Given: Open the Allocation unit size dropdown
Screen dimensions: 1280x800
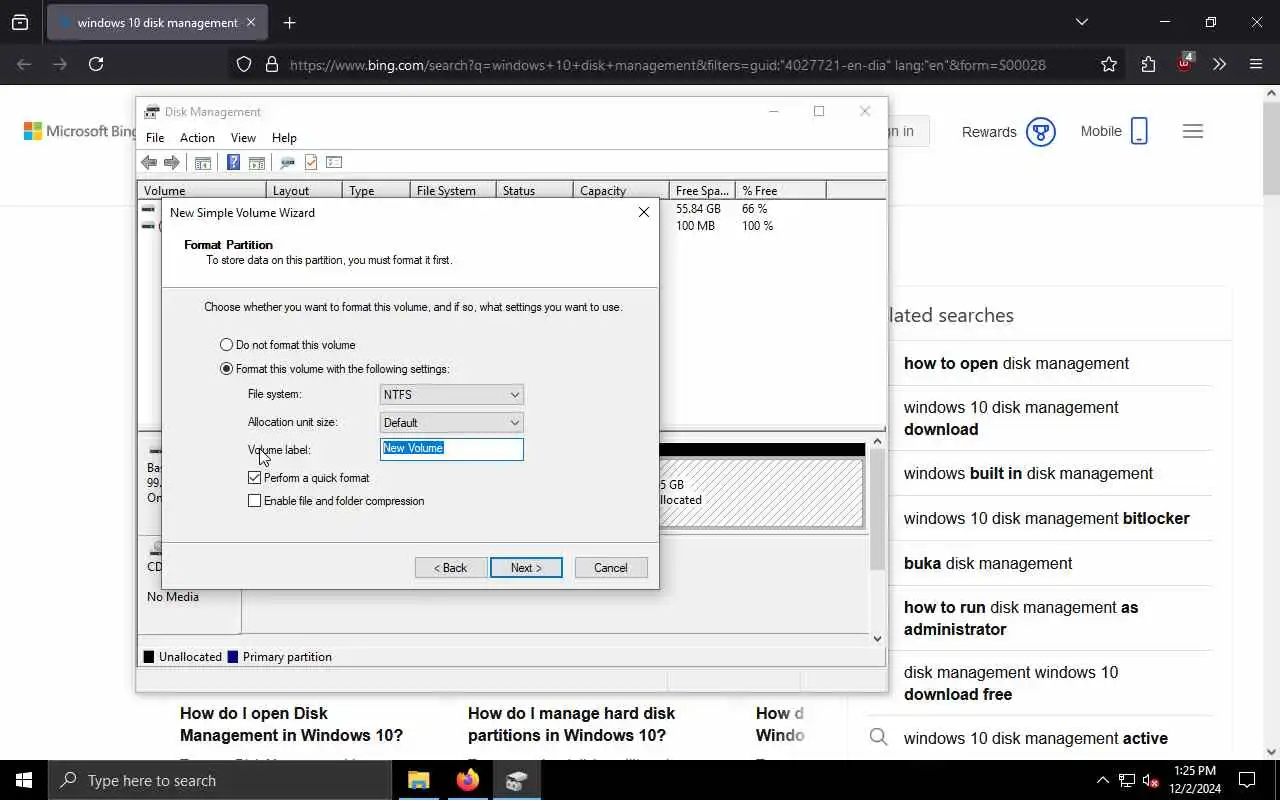Looking at the screenshot, I should tap(452, 423).
